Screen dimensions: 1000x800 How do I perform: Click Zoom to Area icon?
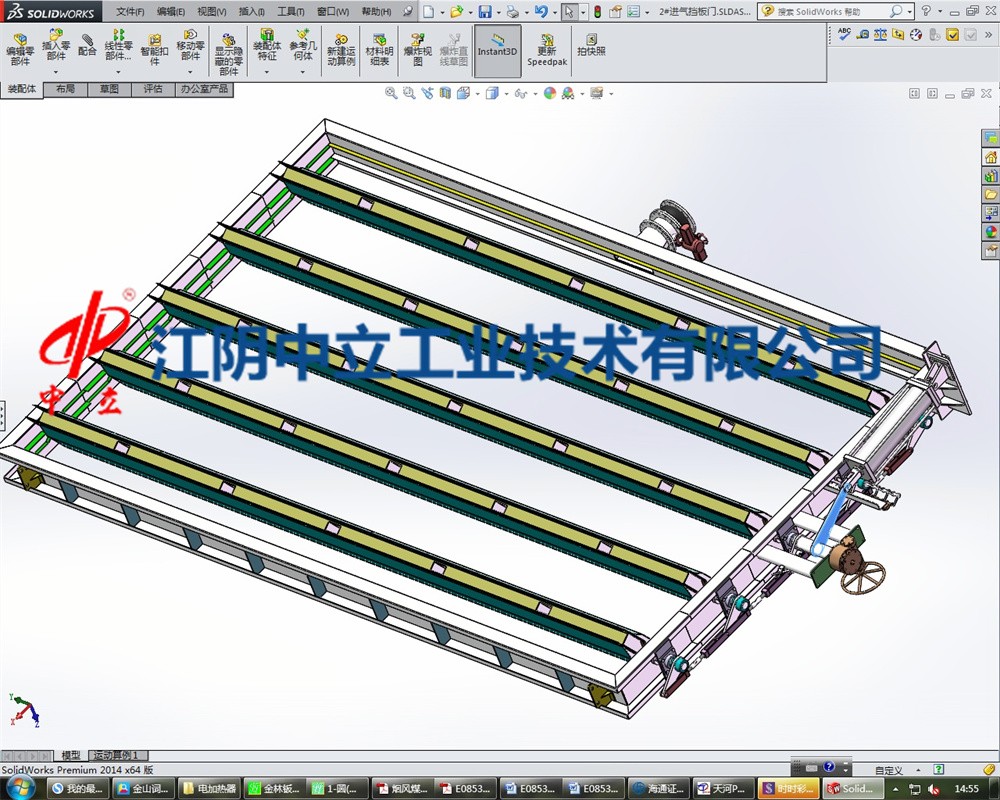point(409,93)
